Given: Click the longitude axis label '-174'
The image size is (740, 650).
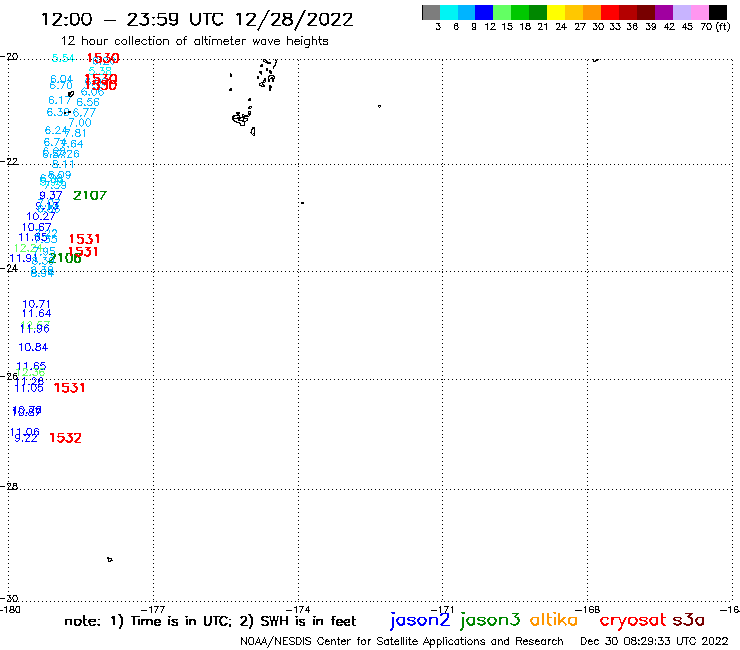Looking at the screenshot, I should click(x=298, y=610).
